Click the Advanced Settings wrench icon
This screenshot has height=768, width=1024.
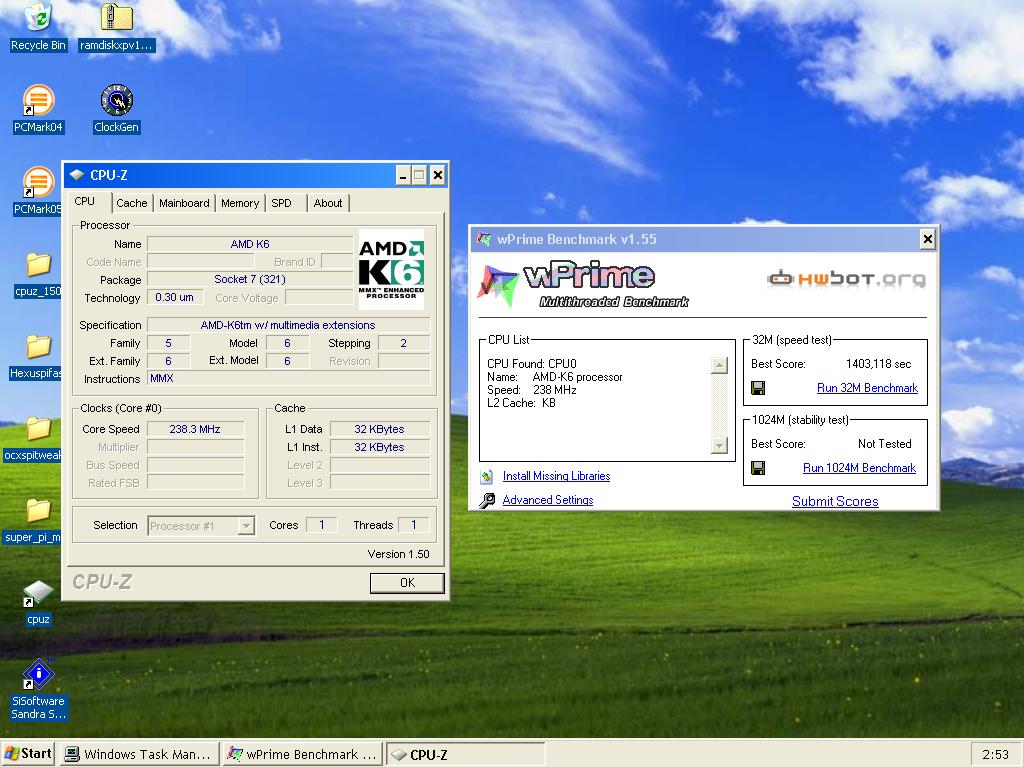[x=487, y=500]
